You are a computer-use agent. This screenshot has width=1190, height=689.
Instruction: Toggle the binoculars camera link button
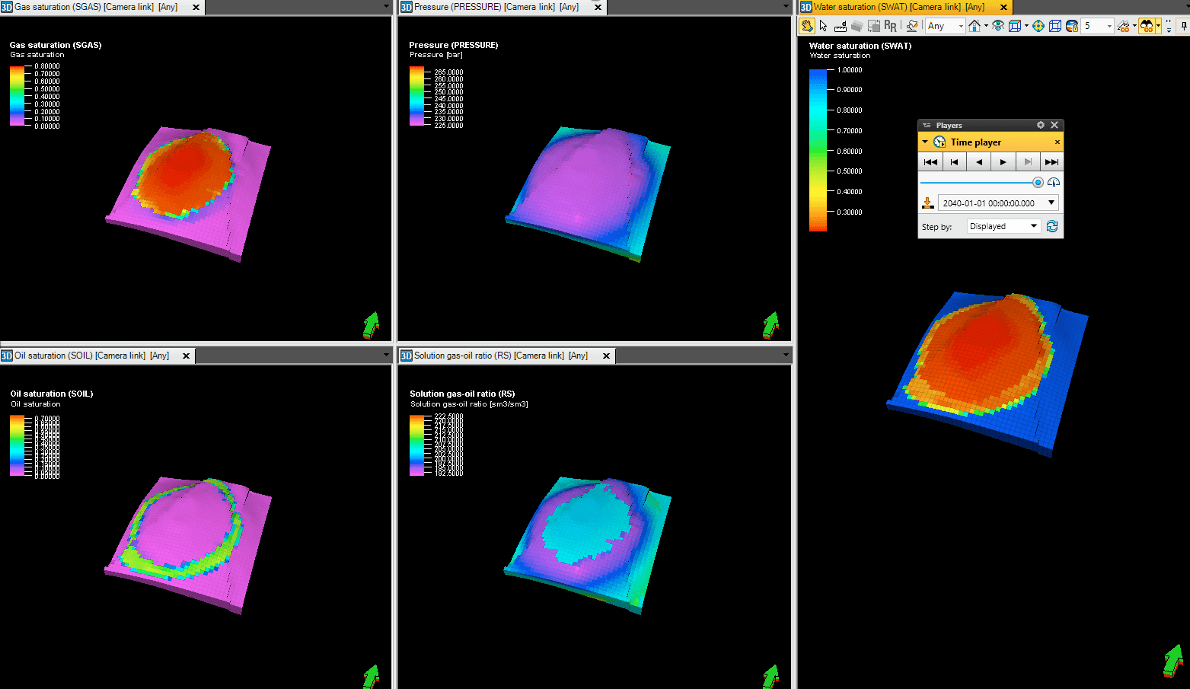pos(1146,26)
